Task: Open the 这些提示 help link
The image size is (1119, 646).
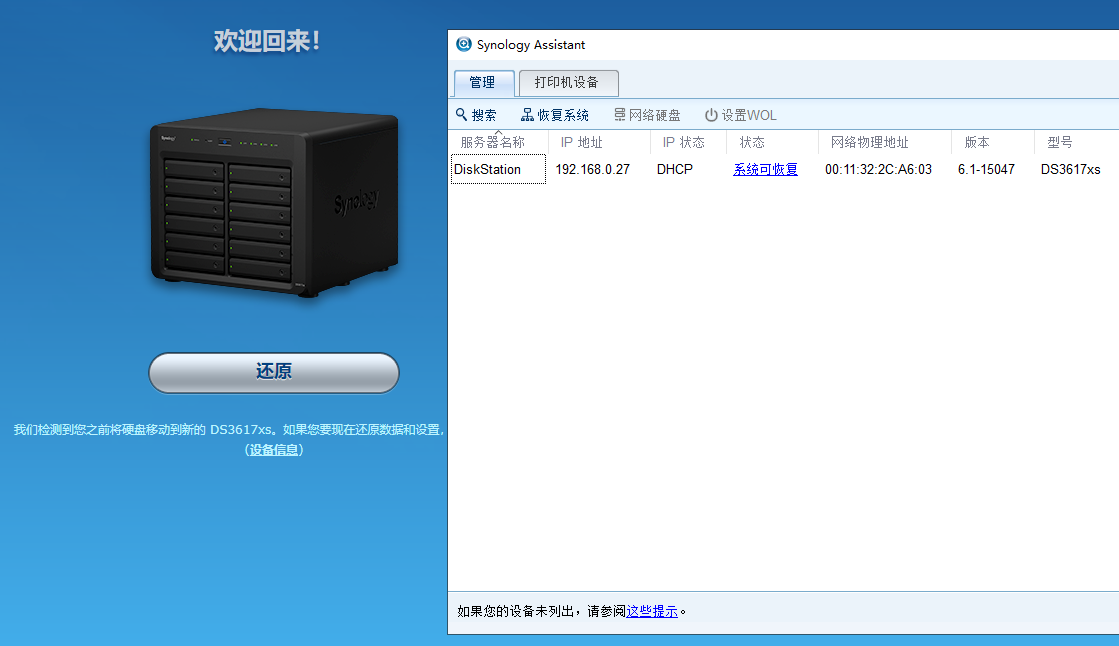Action: point(652,611)
